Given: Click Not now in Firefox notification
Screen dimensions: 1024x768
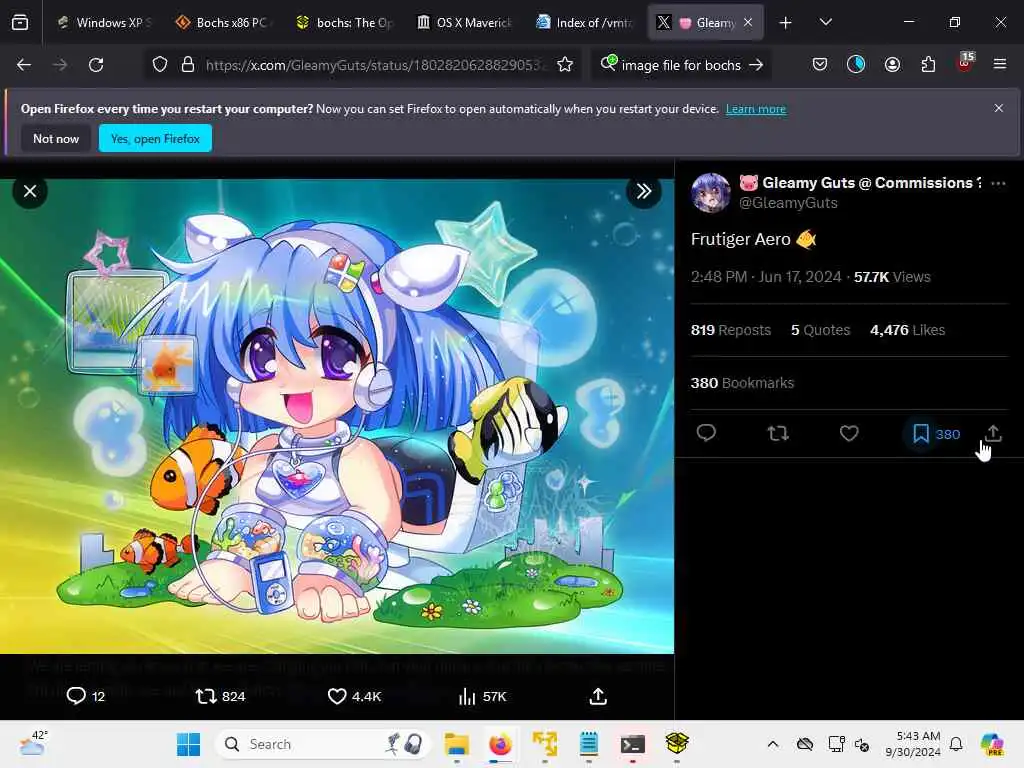Looking at the screenshot, I should pos(56,138).
